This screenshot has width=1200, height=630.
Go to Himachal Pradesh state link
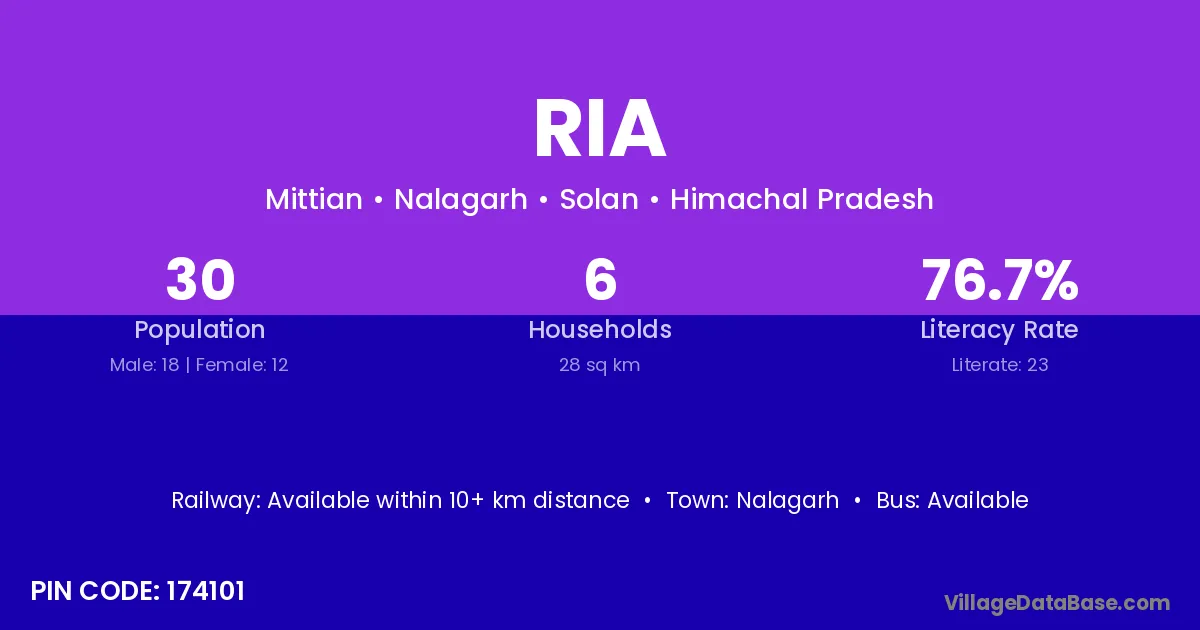point(801,199)
